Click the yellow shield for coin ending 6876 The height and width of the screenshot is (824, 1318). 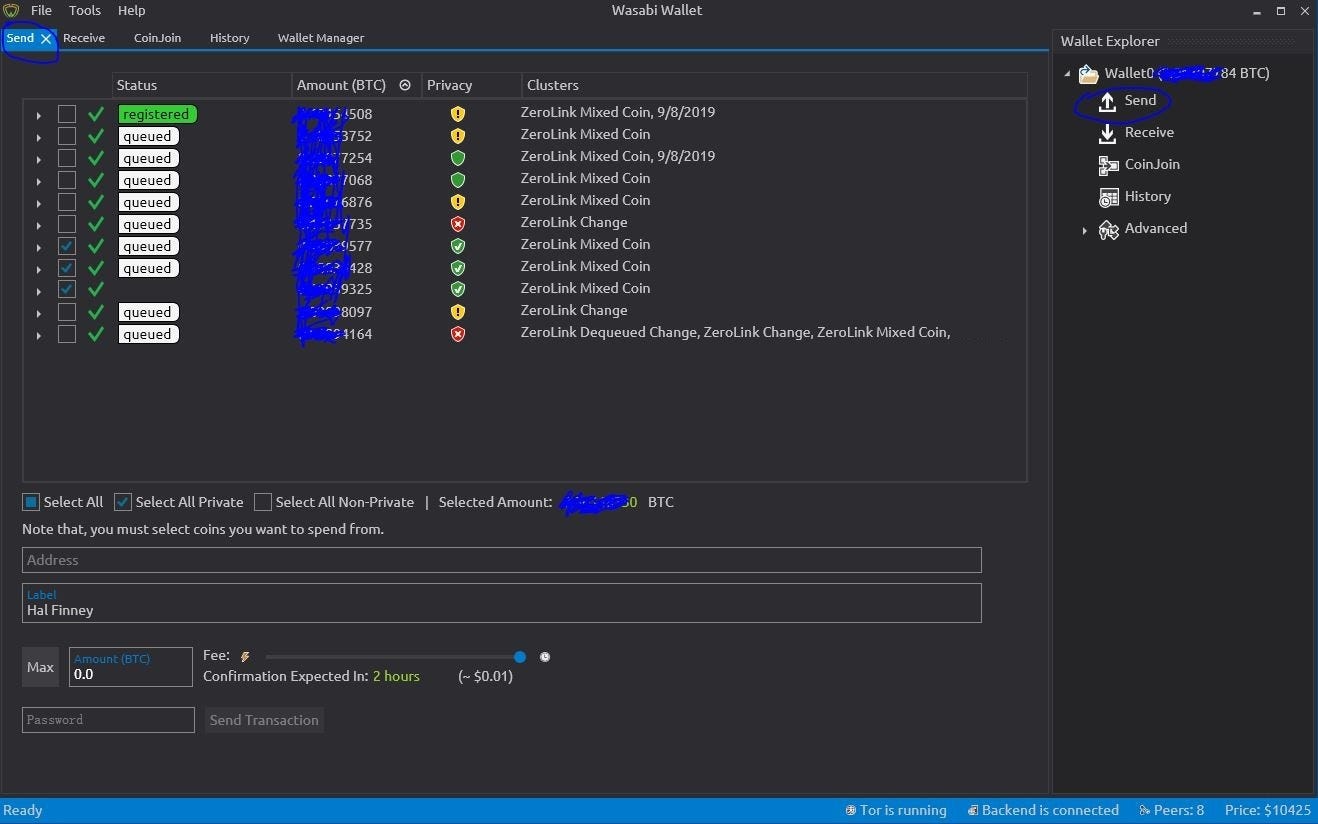458,202
